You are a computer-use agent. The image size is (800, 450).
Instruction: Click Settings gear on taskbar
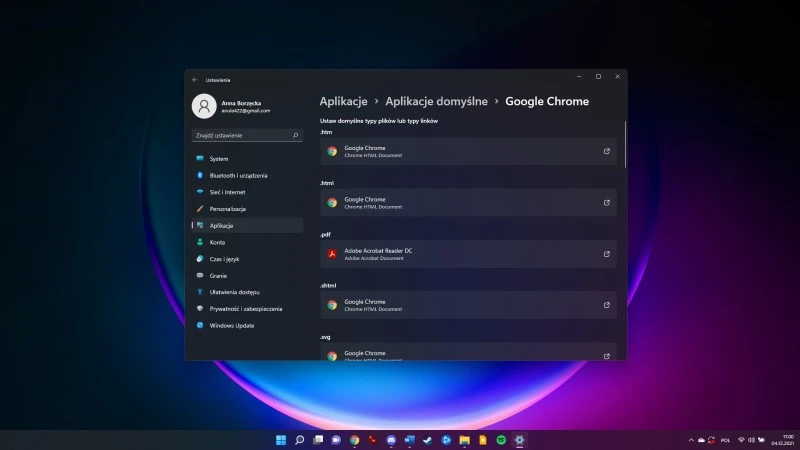point(519,440)
